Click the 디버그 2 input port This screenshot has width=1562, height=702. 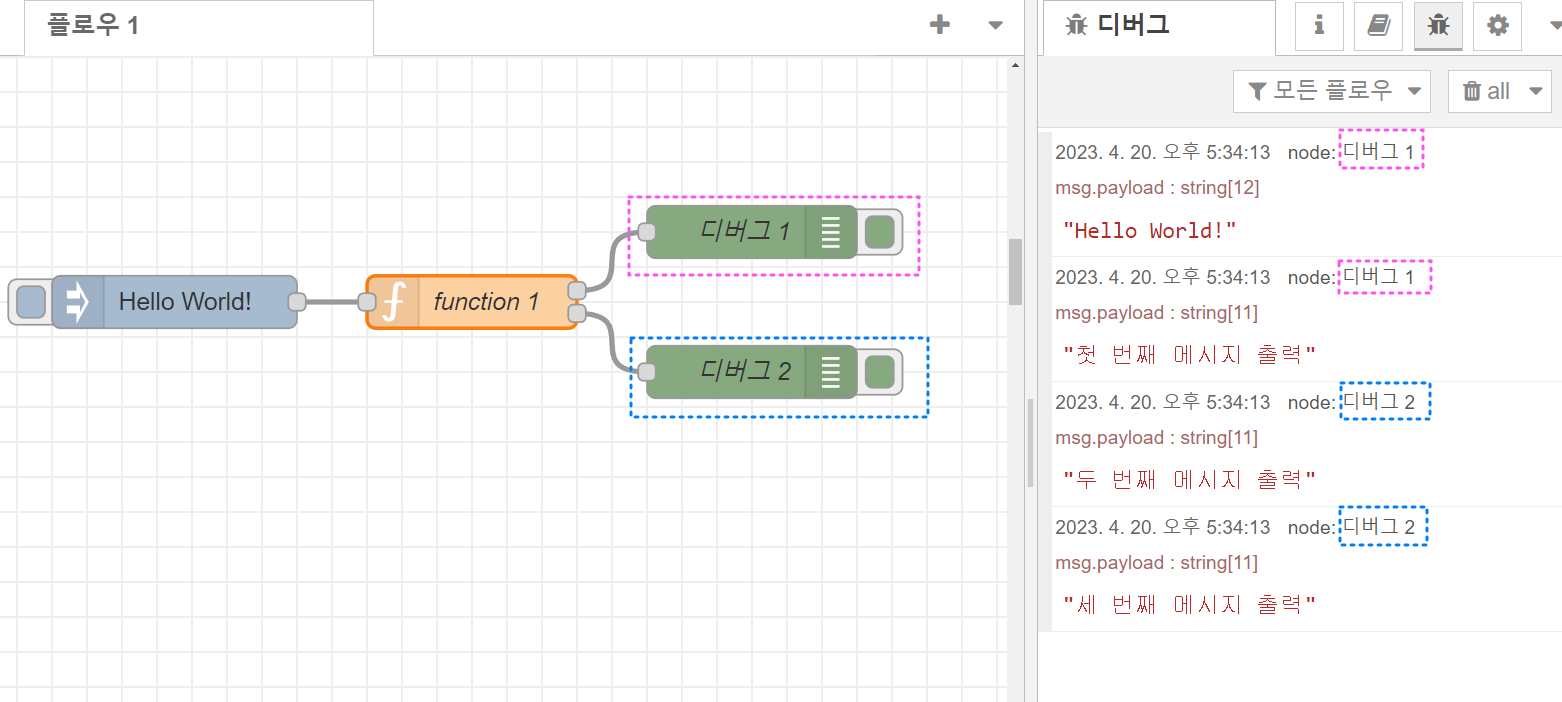(x=646, y=372)
